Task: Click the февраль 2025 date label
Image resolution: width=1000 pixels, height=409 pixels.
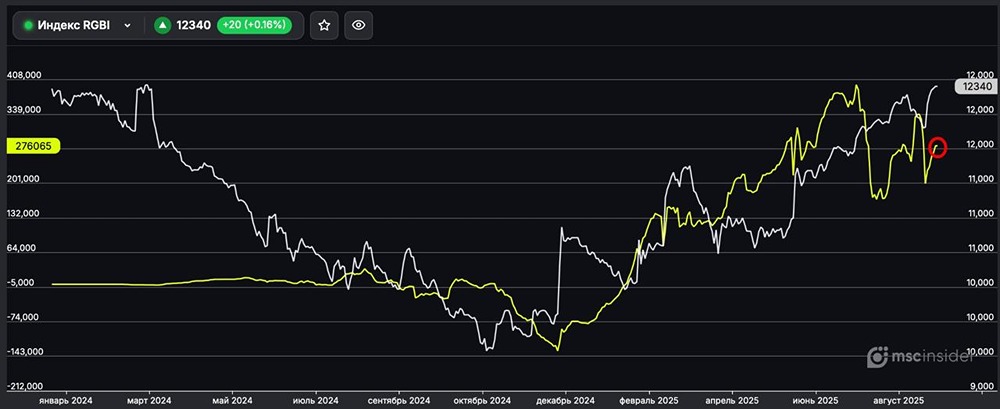Action: pos(648,400)
